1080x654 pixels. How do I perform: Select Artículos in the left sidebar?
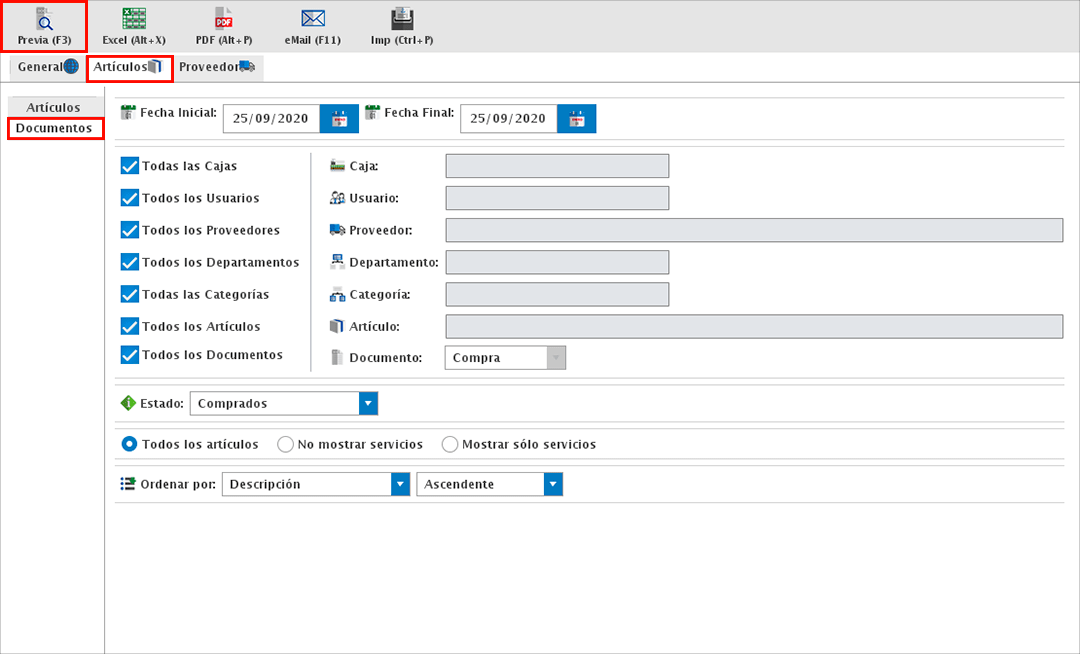point(54,107)
